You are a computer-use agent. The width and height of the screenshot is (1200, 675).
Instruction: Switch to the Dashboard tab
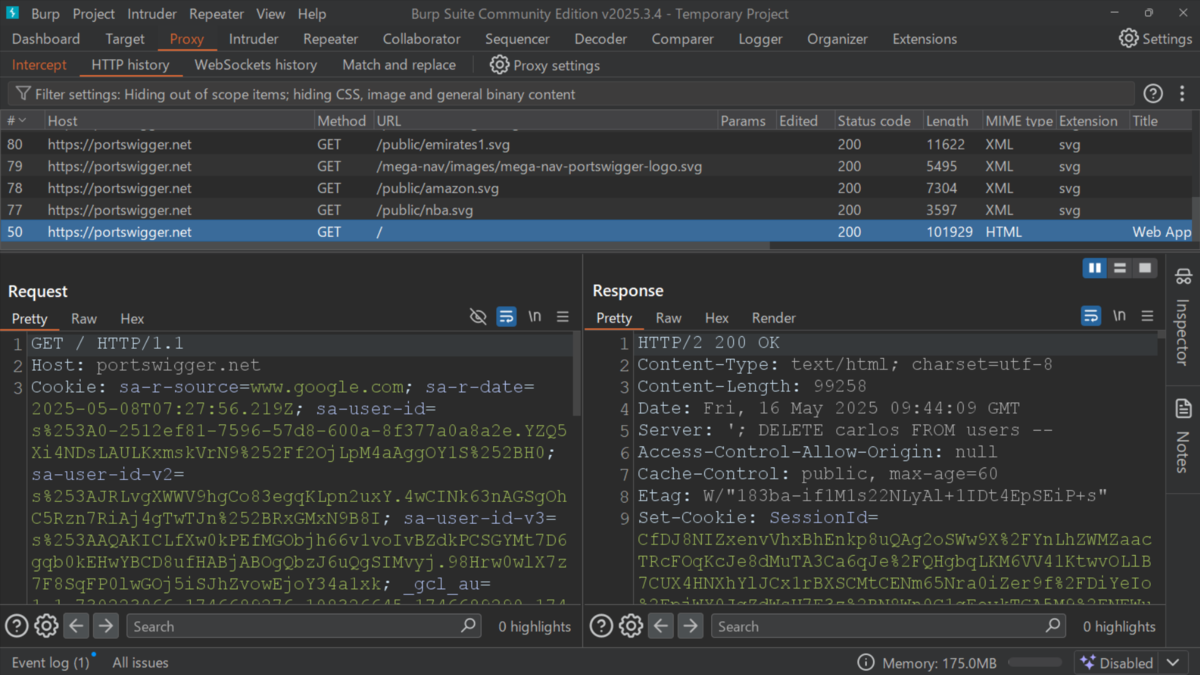46,39
